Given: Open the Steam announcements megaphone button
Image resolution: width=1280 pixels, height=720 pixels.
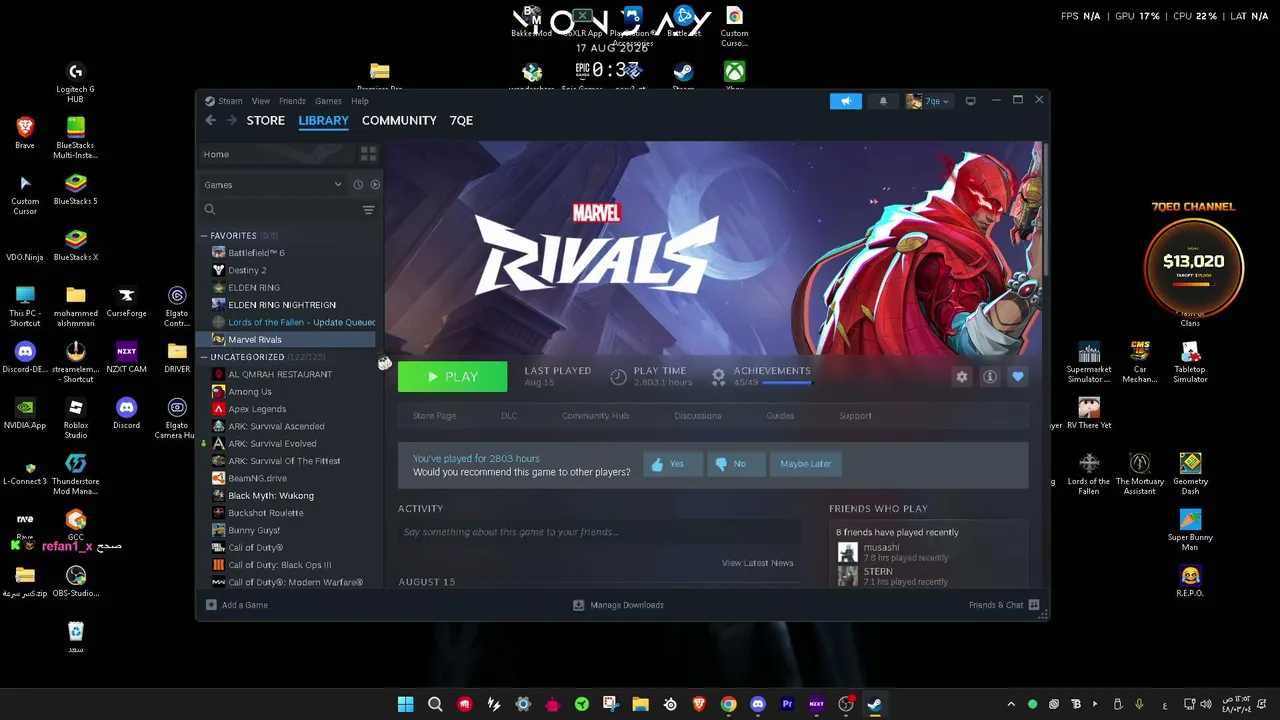Looking at the screenshot, I should (x=845, y=101).
